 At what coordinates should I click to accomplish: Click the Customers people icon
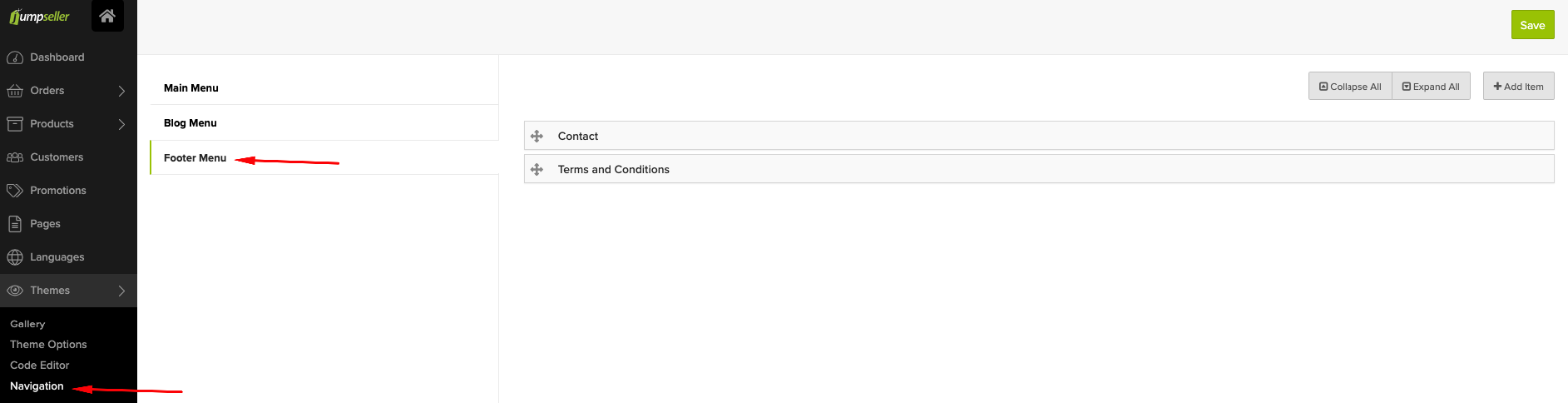[15, 157]
